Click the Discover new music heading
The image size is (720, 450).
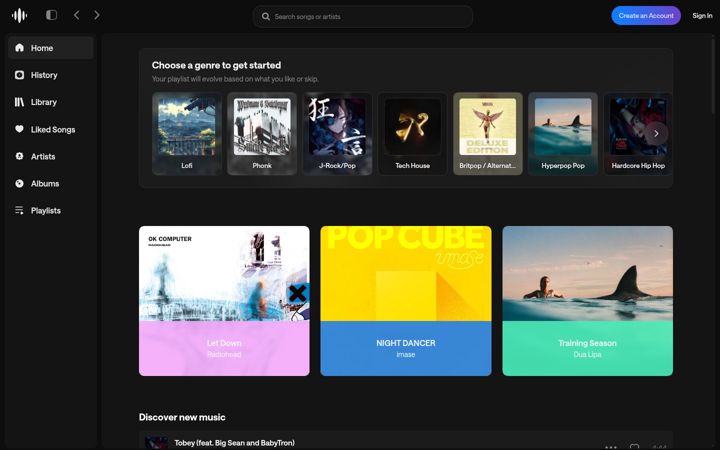(x=182, y=417)
